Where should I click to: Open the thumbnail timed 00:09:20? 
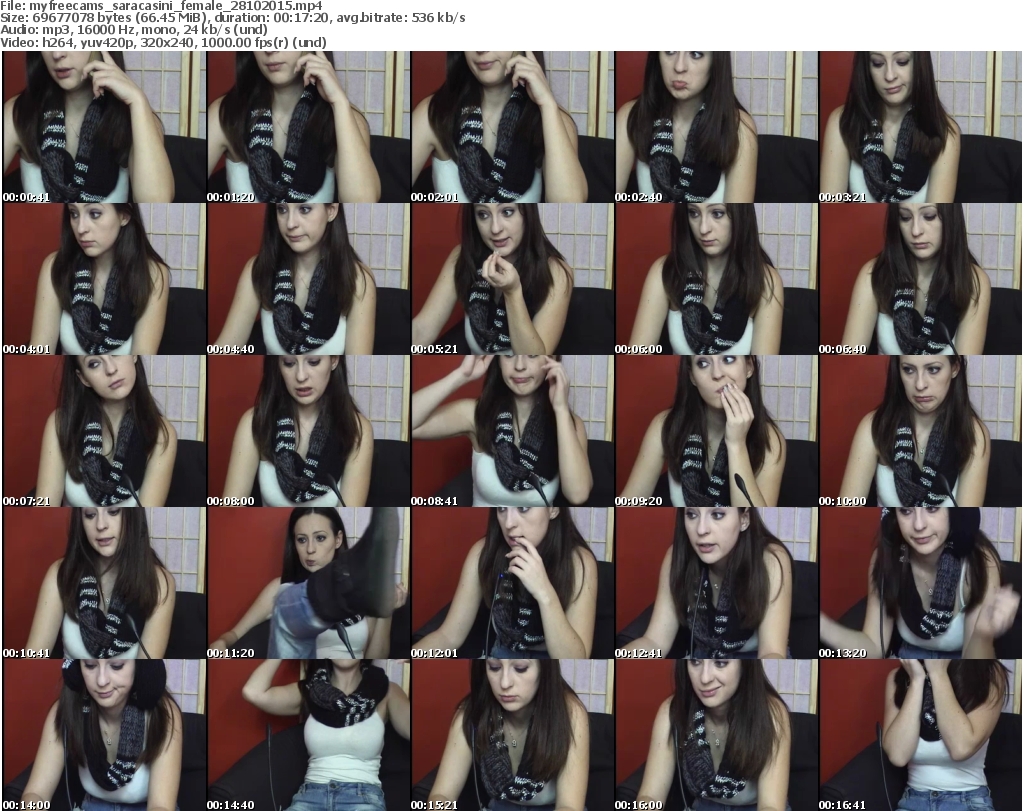point(716,432)
